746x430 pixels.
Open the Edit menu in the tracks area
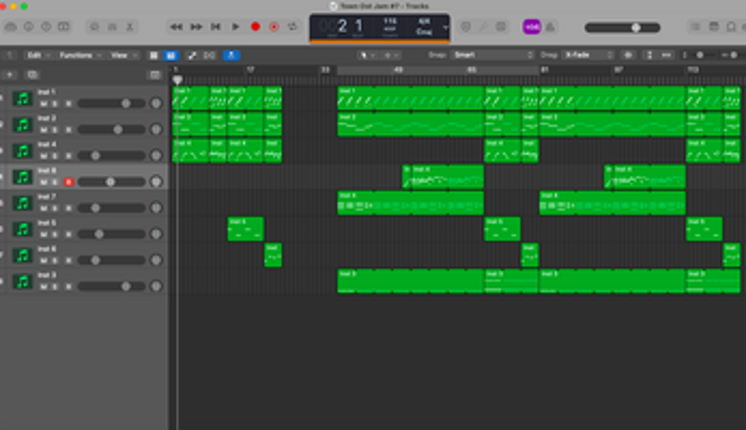[x=37, y=55]
